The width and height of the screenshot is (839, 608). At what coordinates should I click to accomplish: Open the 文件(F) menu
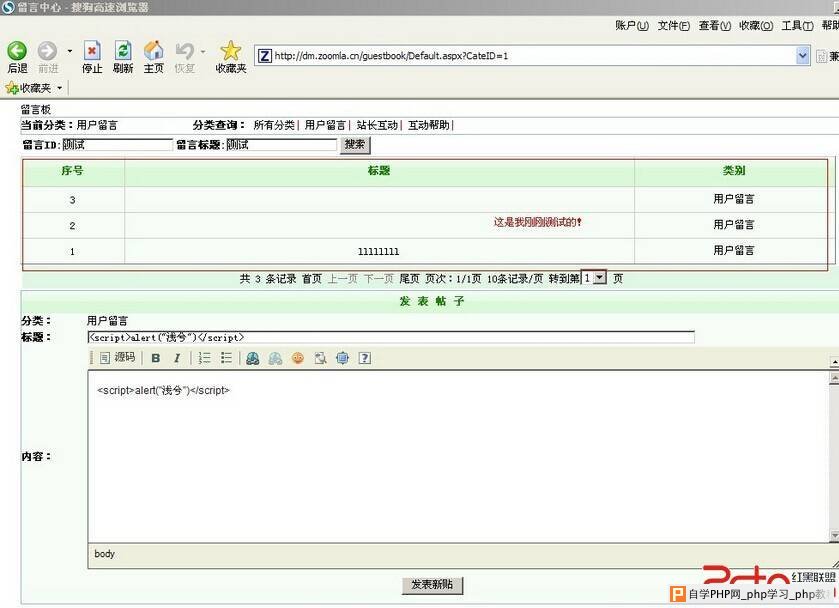(x=674, y=26)
